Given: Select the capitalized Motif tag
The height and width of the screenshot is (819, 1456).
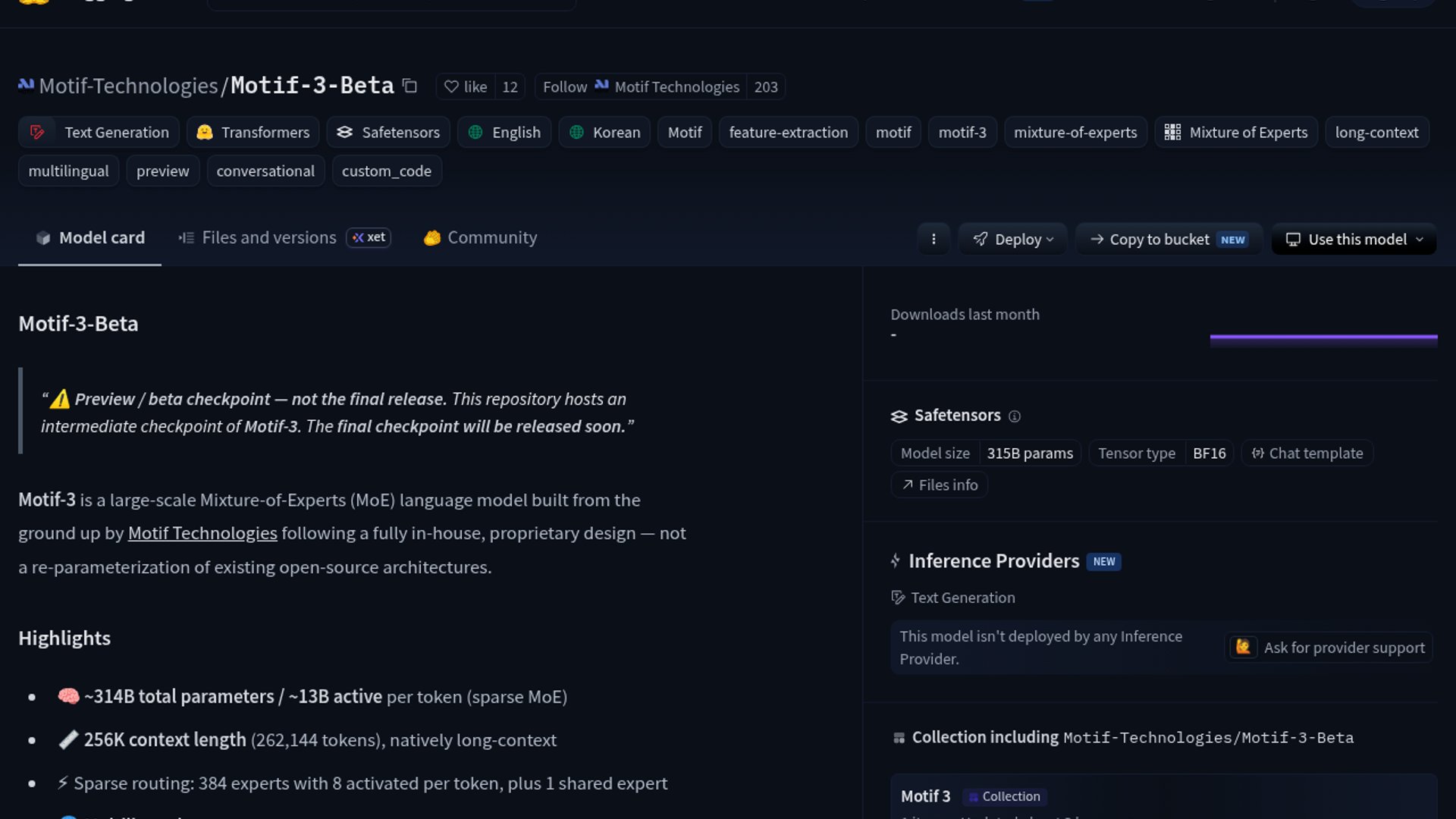Looking at the screenshot, I should [685, 132].
